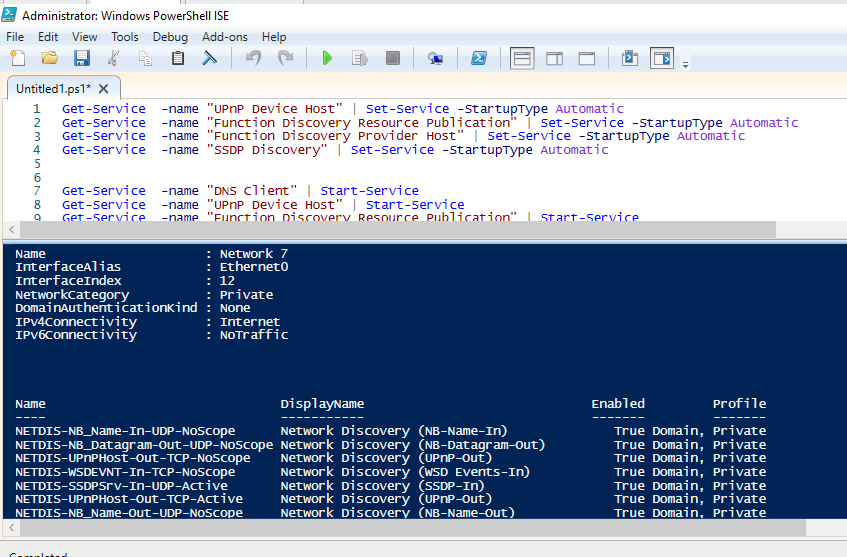Open a script with the folder icon
Screen dimensions: 847x557
pyautogui.click(x=50, y=58)
